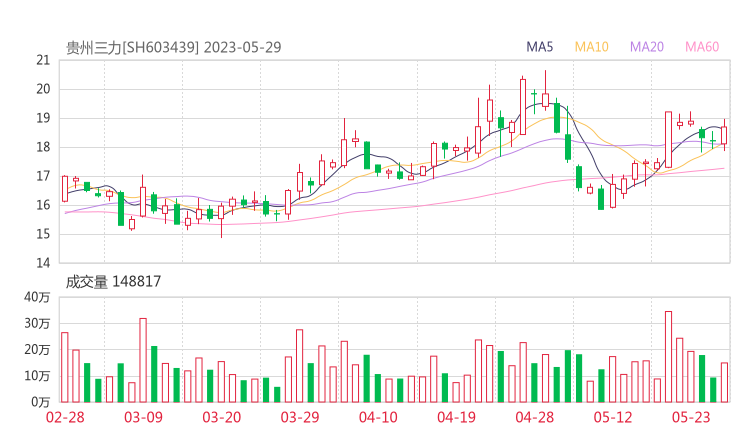Screen dimensions: 740x440
Task: Click the 04-19 date axis label
Action: point(456,417)
